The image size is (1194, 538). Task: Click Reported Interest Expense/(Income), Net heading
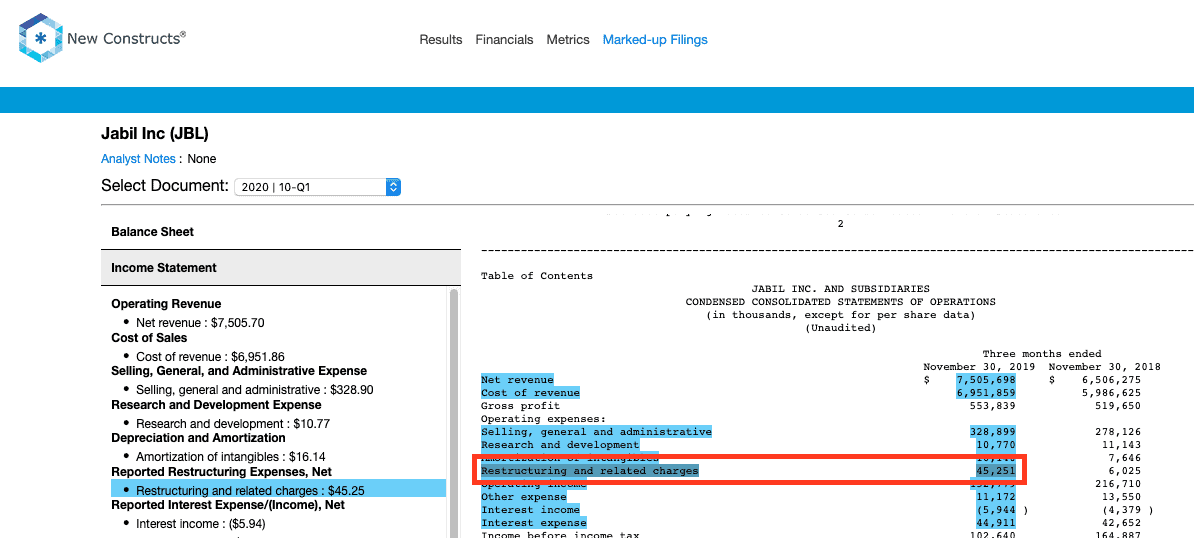pos(228,505)
